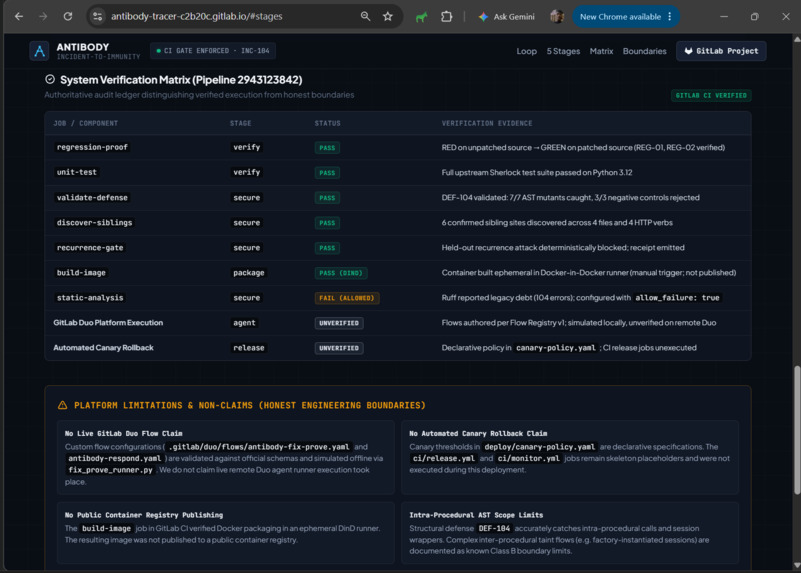Click the allow_failure: true code snippet
The image size is (801, 573).
(677, 297)
